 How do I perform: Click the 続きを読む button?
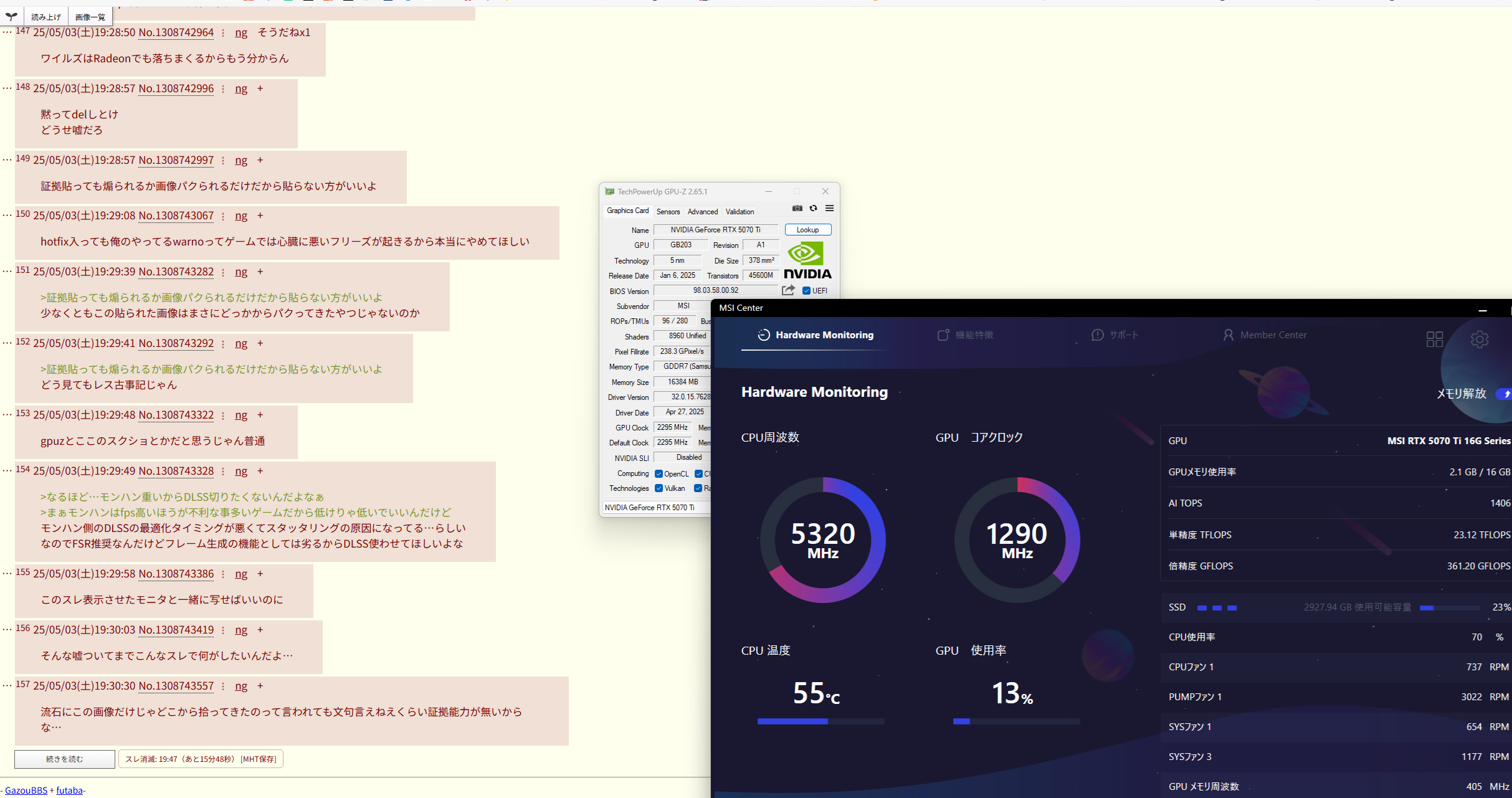65,759
